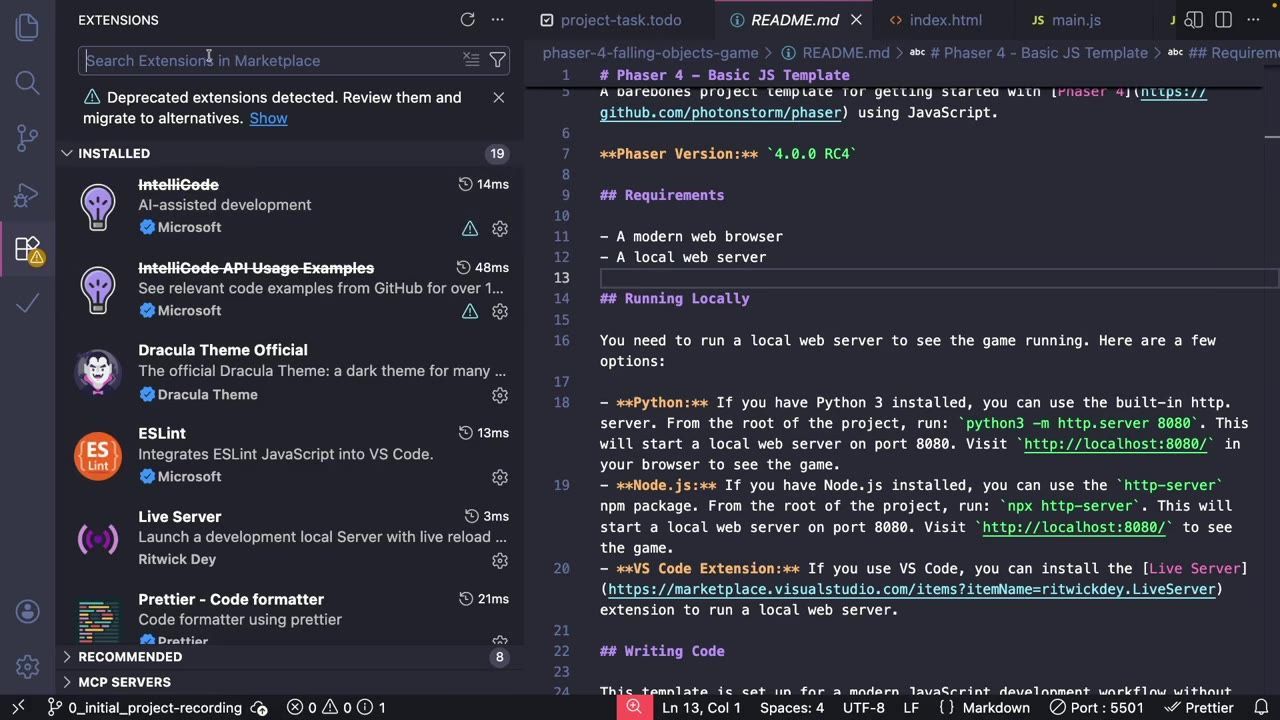Clear extensions search results
1280x720 pixels.
[471, 60]
